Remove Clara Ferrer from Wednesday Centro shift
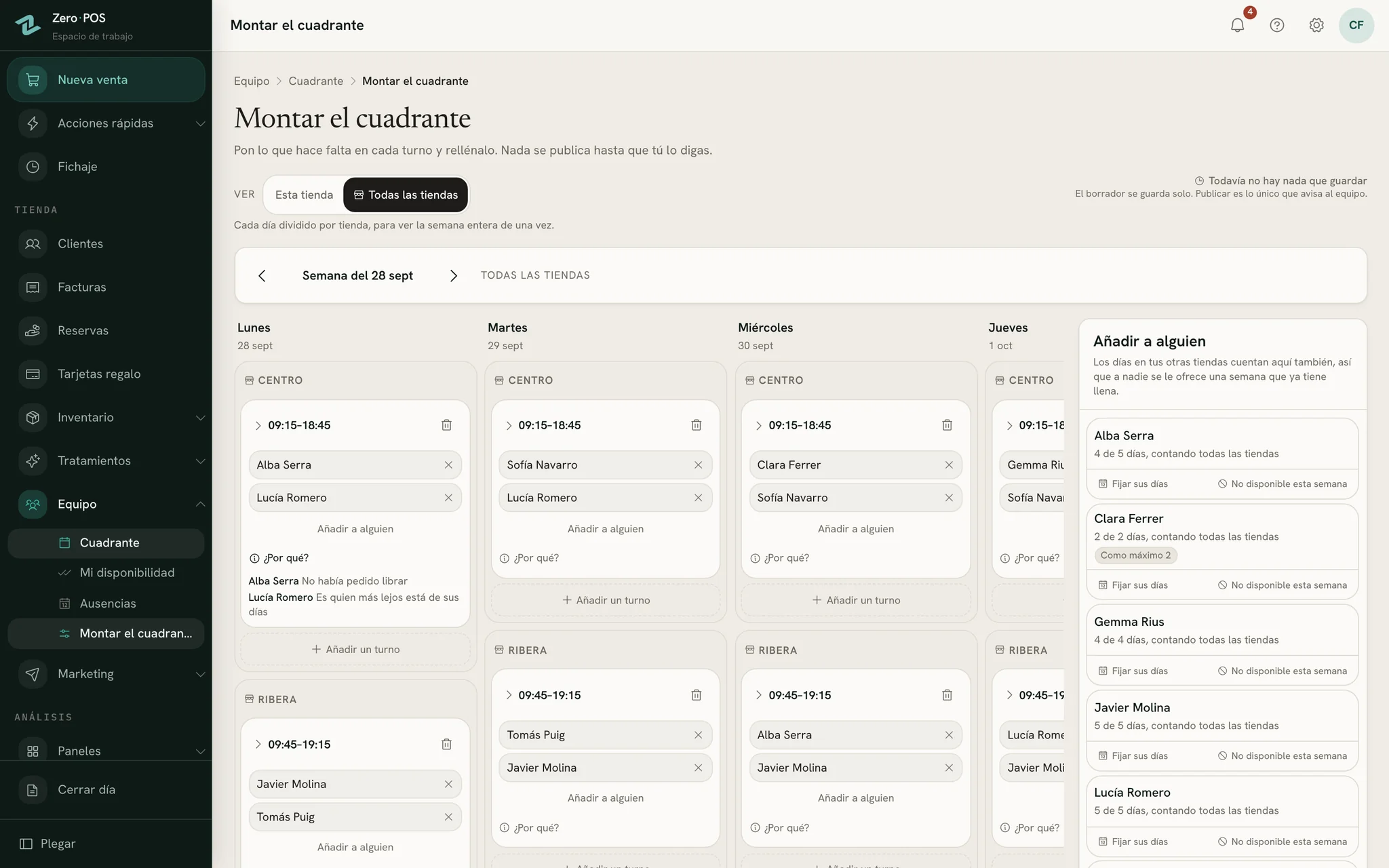 pos(949,465)
